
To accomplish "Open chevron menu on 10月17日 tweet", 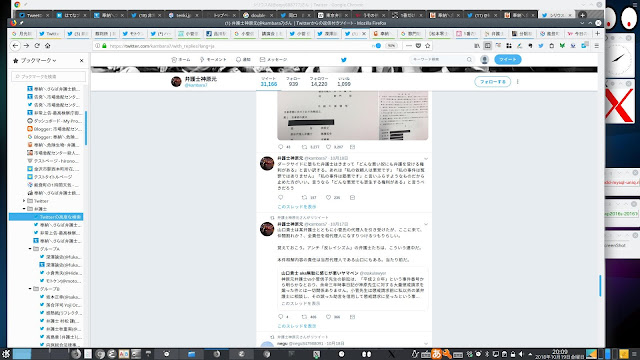I will tap(426, 224).
